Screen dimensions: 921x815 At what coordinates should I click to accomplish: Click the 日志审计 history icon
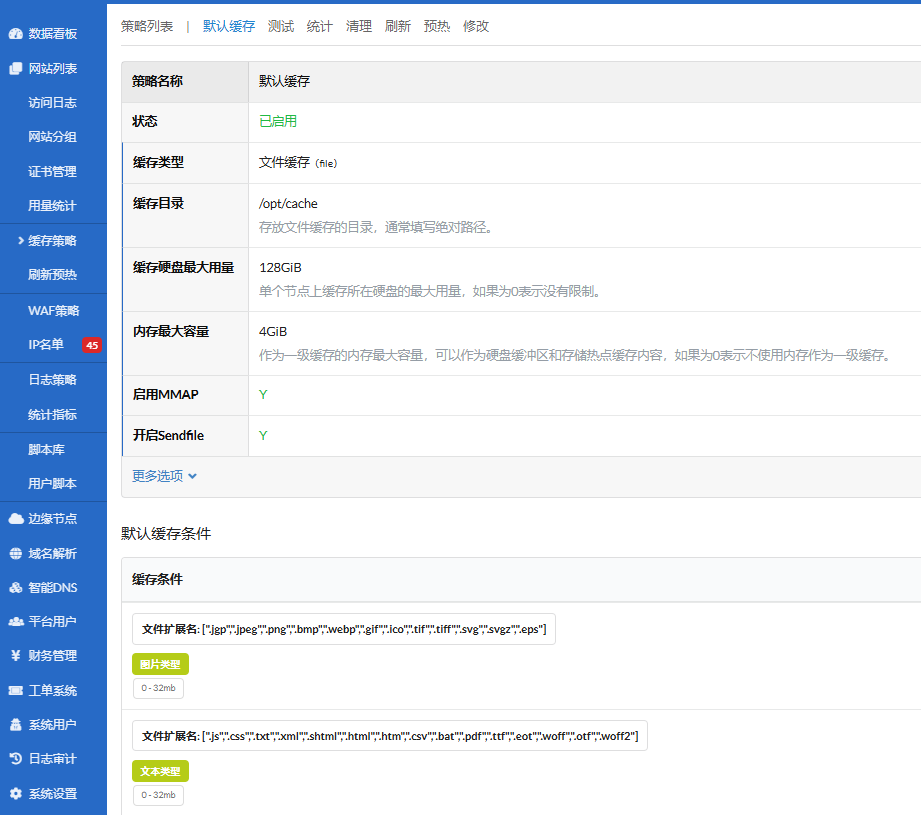15,759
